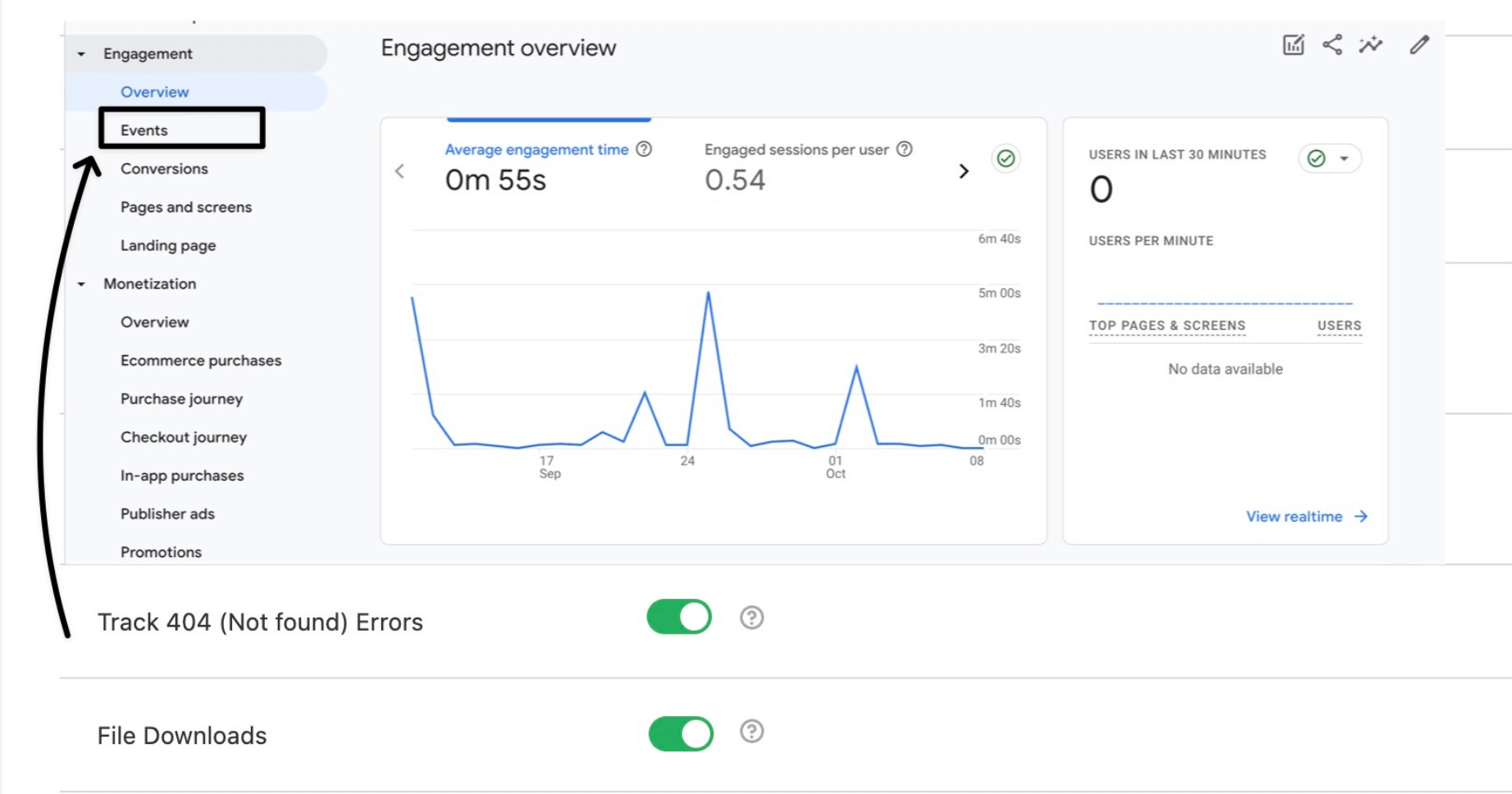Turn off the File Downloads toggle

679,732
